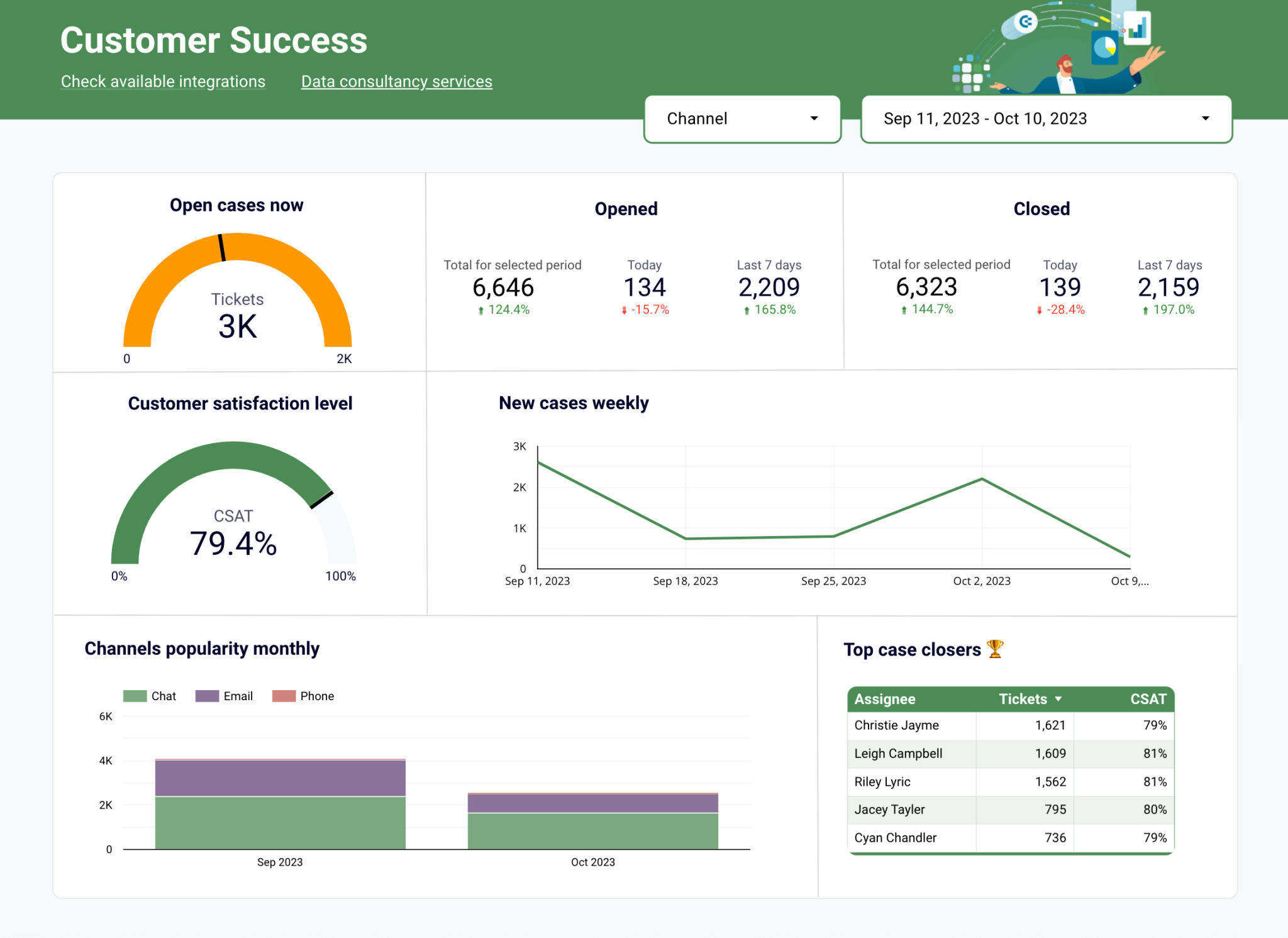The width and height of the screenshot is (1288, 938).
Task: Click the green up arrow beside 124.4%
Action: tap(480, 310)
